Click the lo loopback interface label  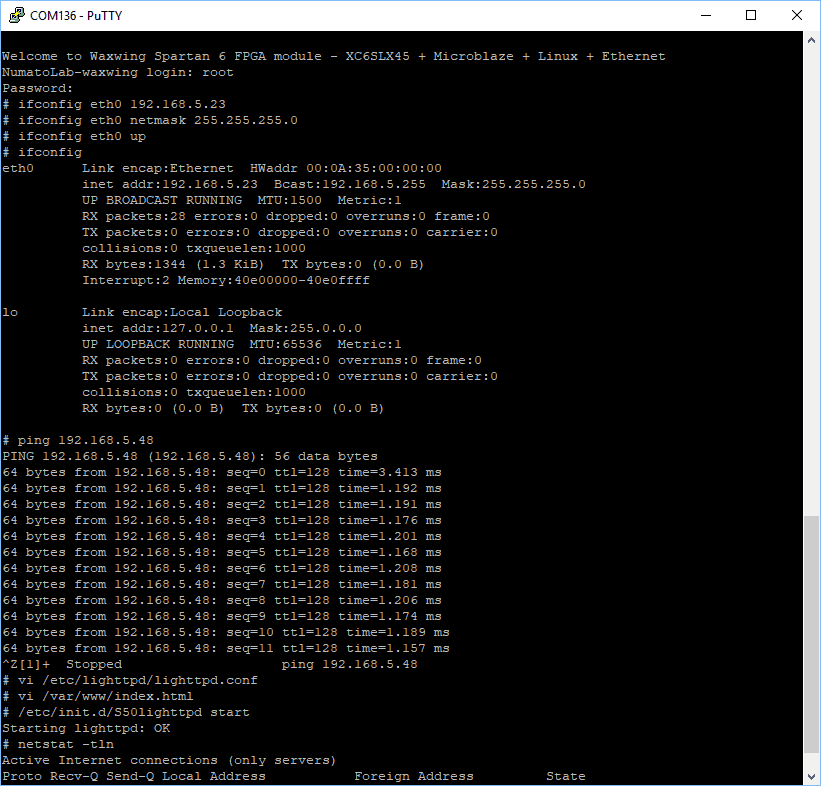pos(10,312)
